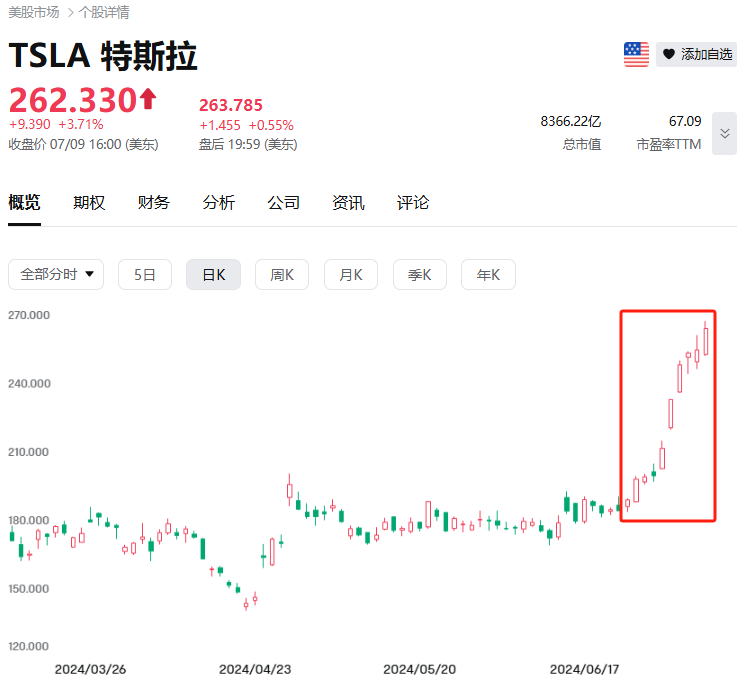
Task: Select the 公司 tab
Action: (x=284, y=202)
